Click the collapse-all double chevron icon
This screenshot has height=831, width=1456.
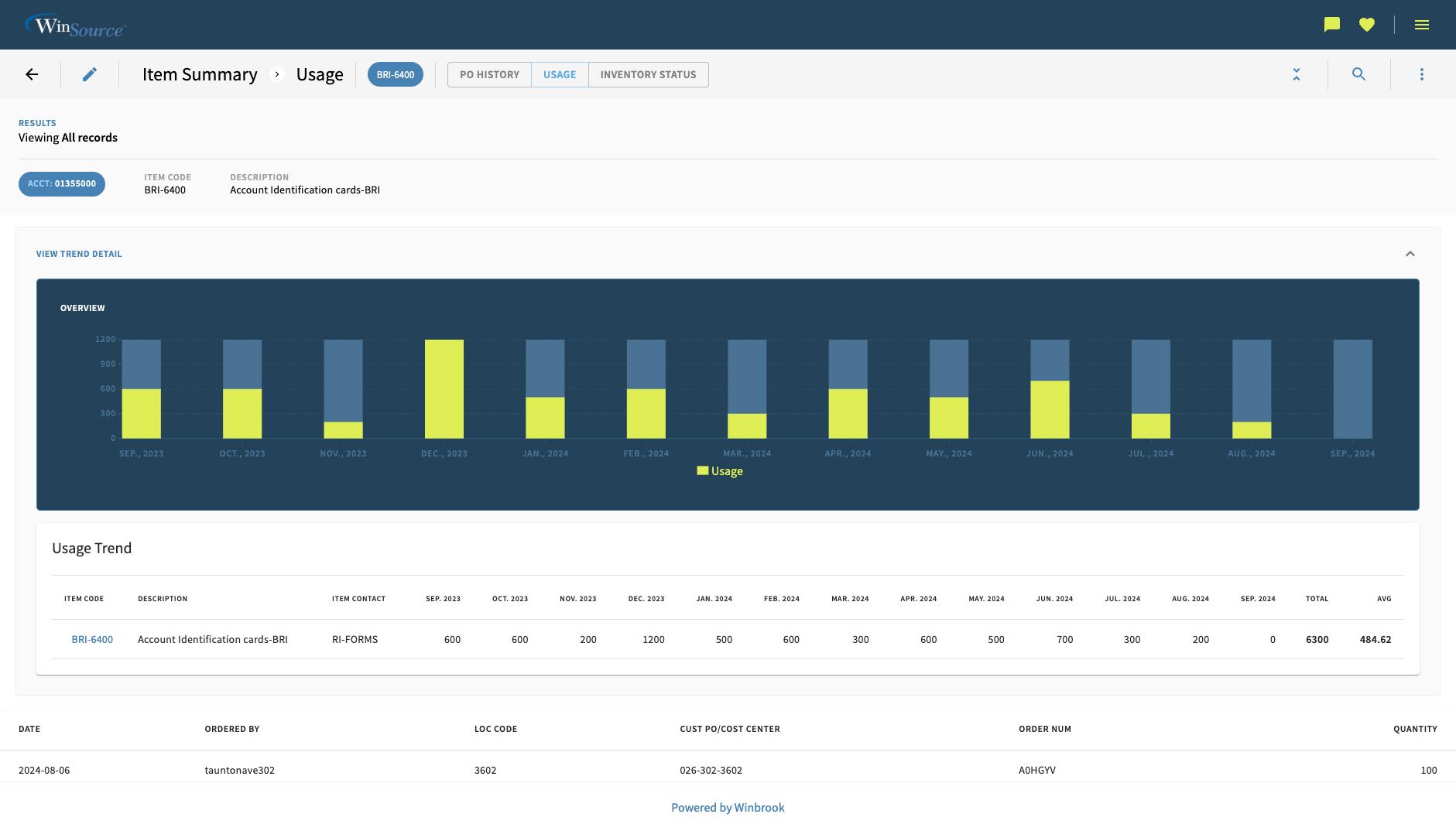pos(1297,74)
